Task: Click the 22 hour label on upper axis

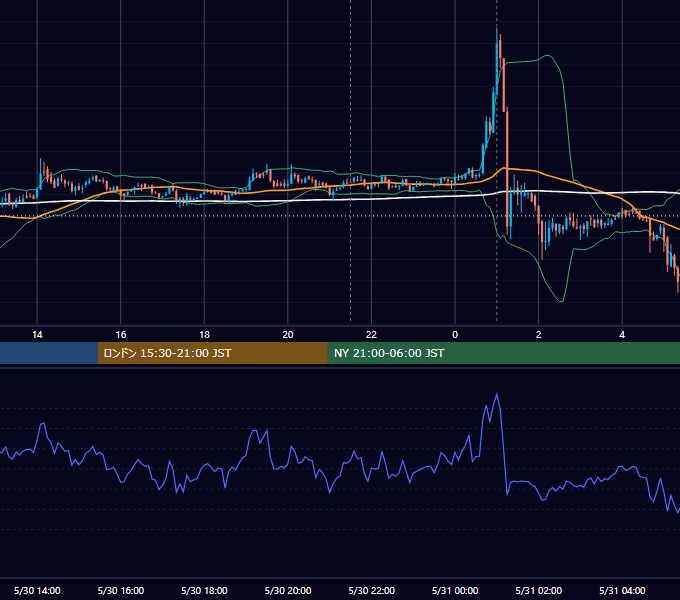Action: pos(371,335)
